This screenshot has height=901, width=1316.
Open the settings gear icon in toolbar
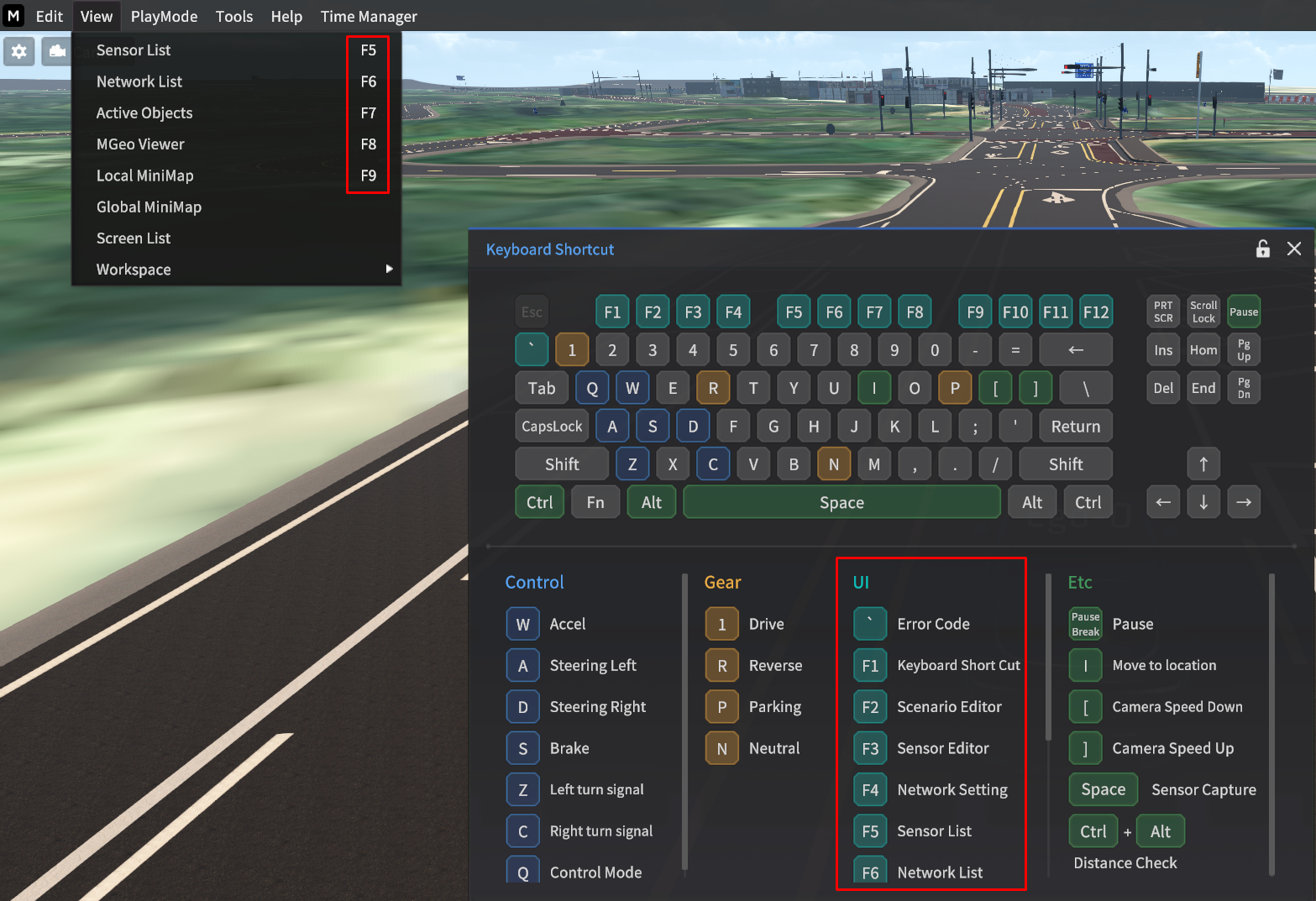coord(18,51)
